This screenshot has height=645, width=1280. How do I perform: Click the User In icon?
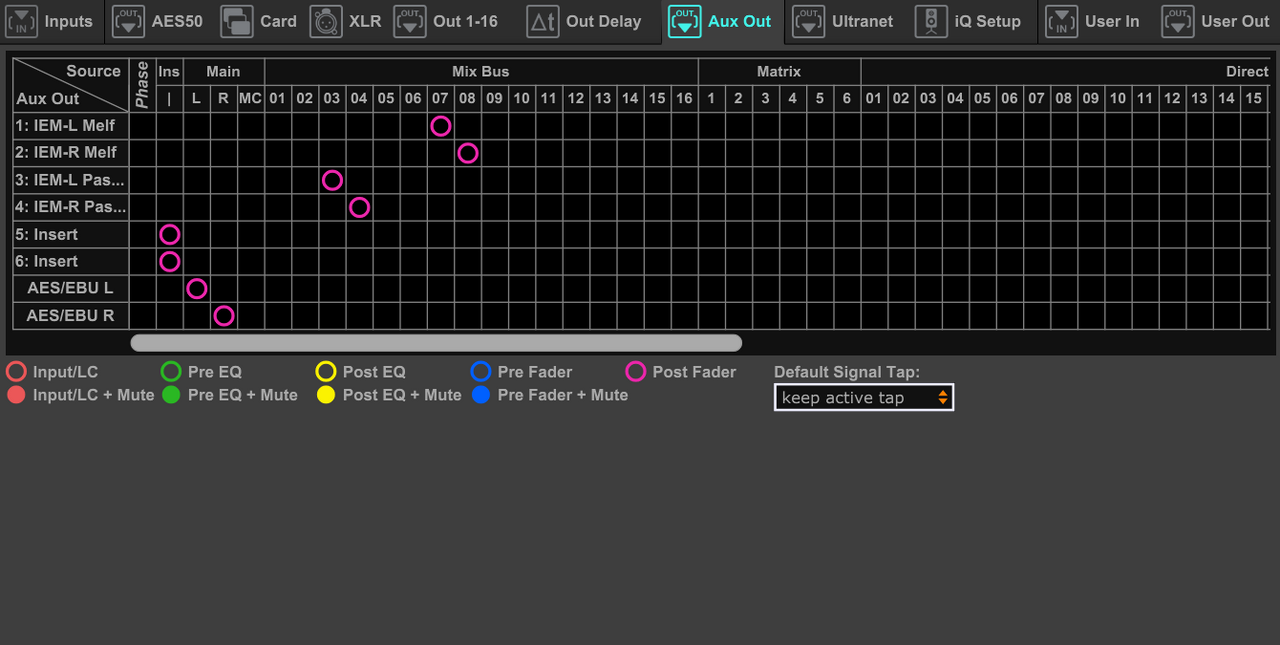click(x=1061, y=21)
